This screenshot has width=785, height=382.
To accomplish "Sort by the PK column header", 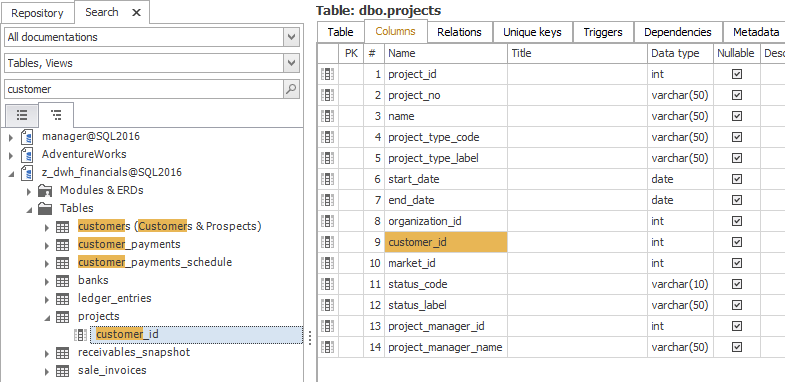I will coord(351,53).
